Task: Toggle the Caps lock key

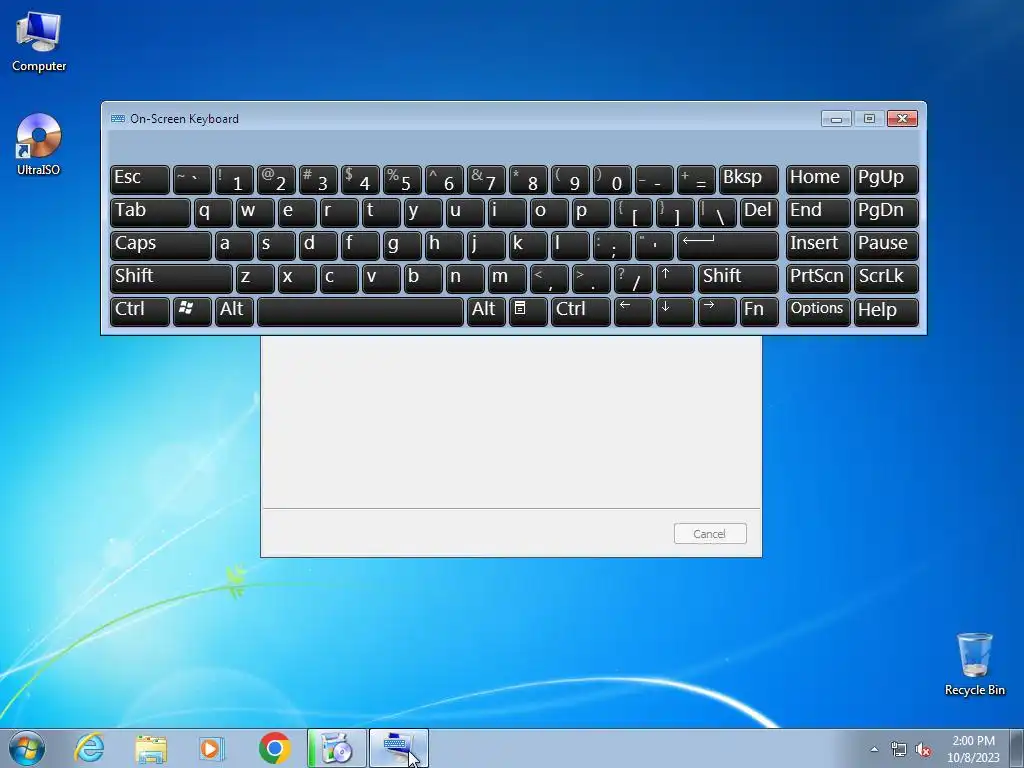Action: (x=161, y=246)
